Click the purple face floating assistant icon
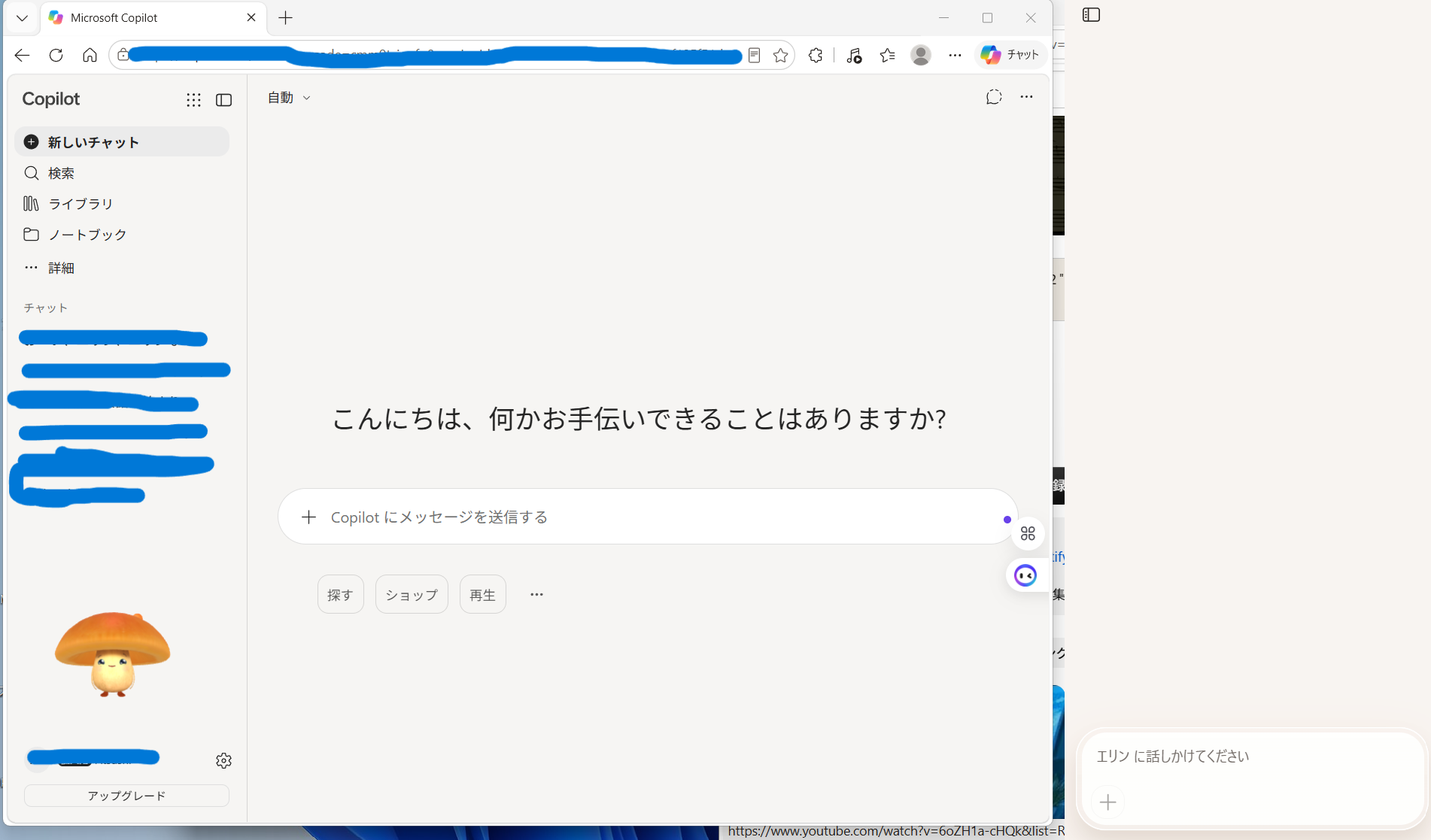This screenshot has width=1431, height=840. pos(1025,575)
